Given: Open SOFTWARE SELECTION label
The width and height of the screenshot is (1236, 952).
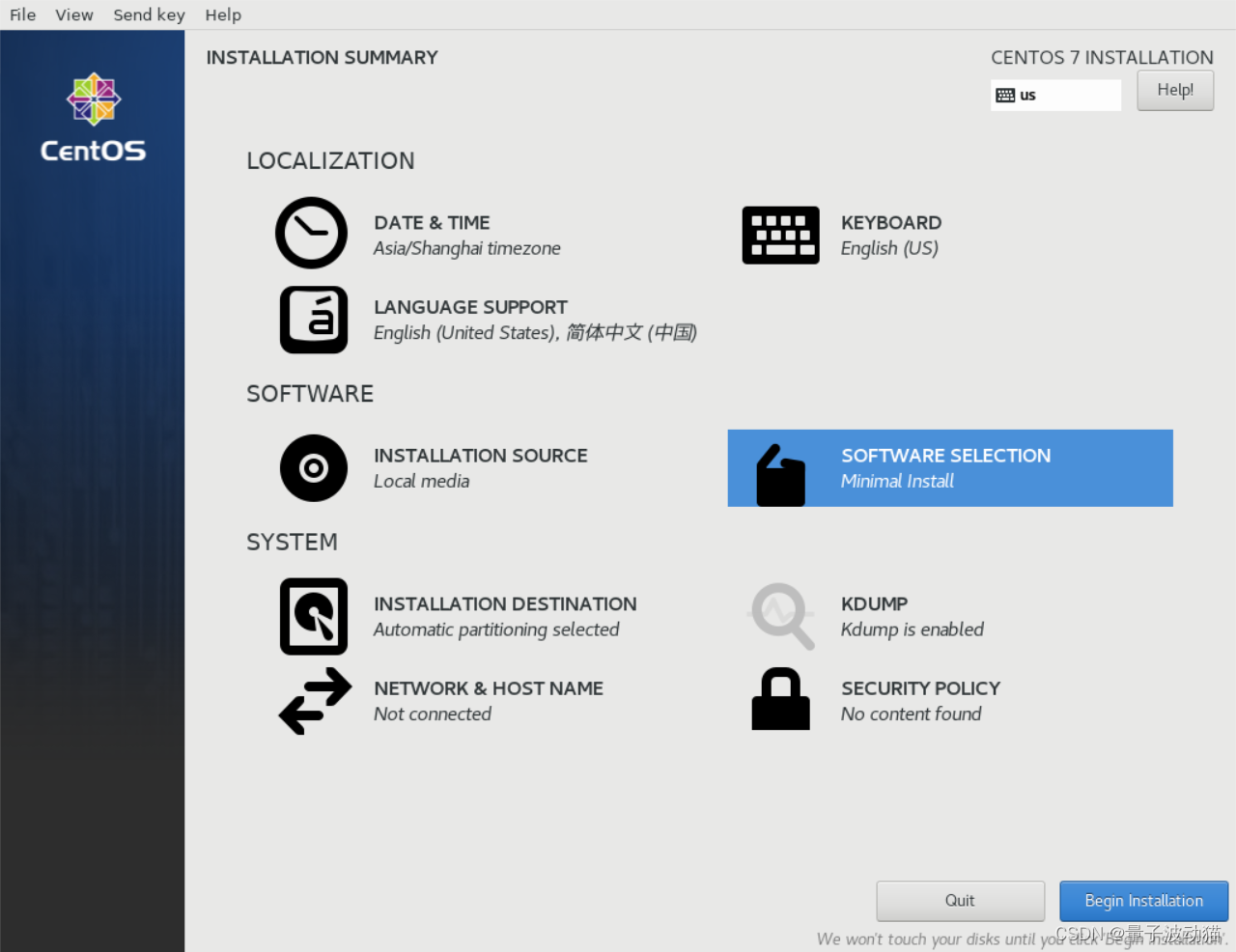Looking at the screenshot, I should tap(945, 456).
